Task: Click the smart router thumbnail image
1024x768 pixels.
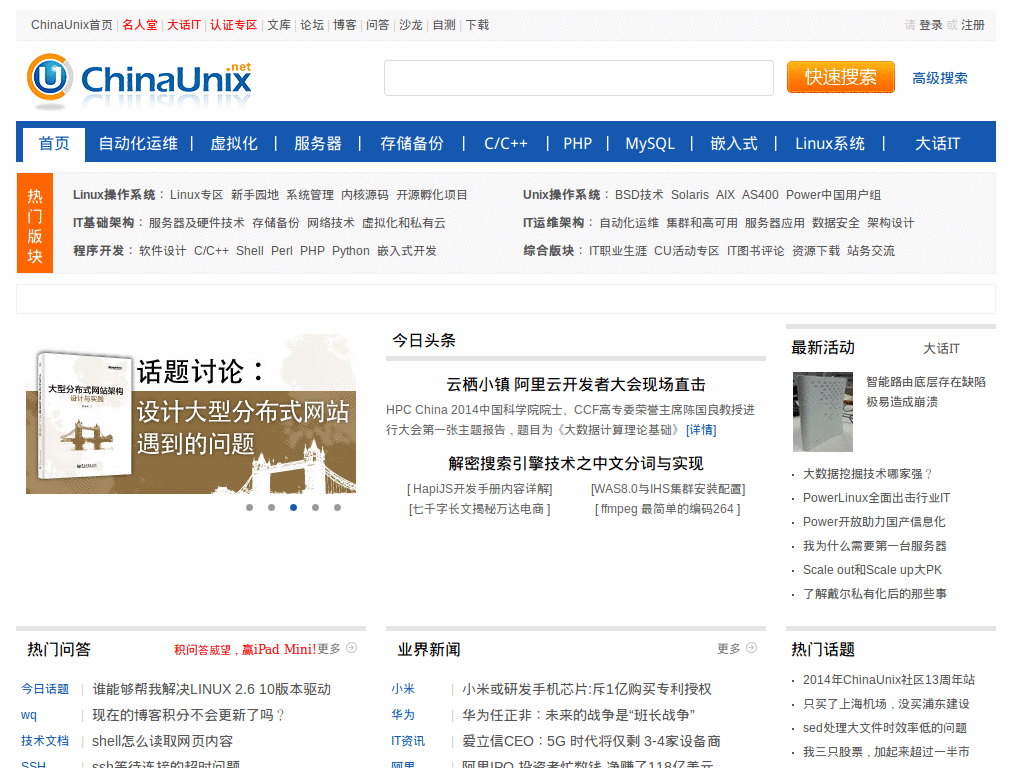Action: pyautogui.click(x=823, y=411)
